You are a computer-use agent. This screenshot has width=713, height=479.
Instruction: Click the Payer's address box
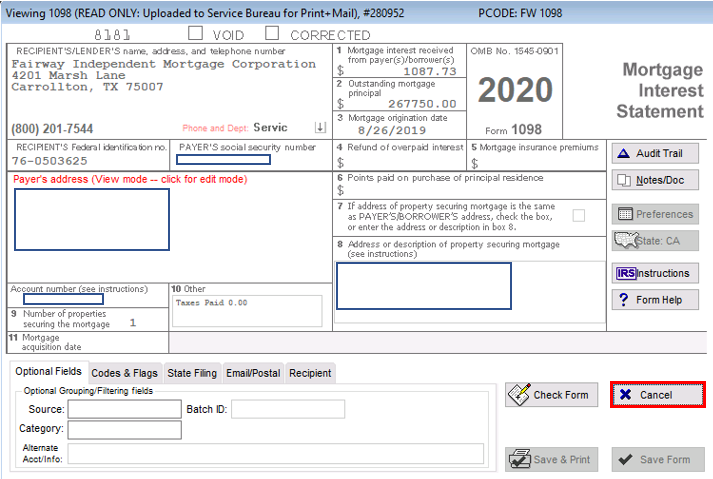pyautogui.click(x=92, y=220)
